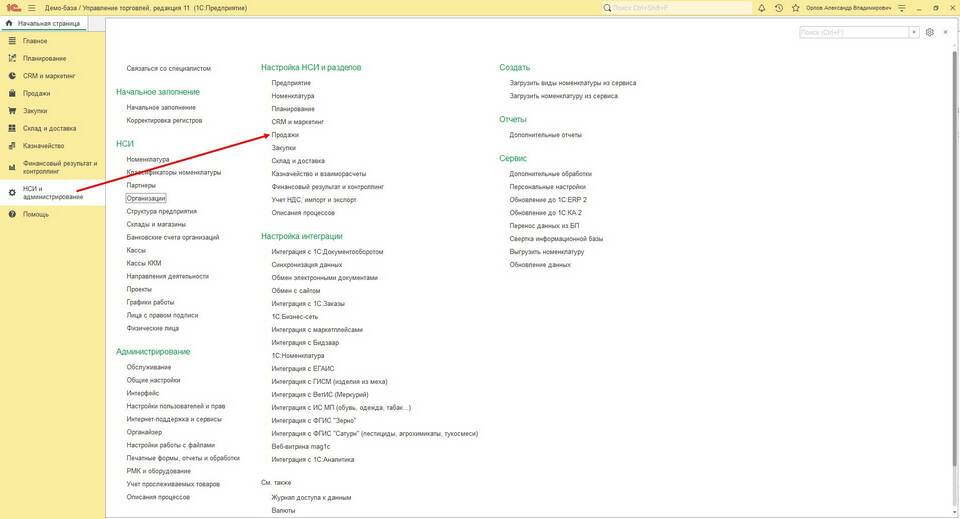This screenshot has width=960, height=519.
Task: Open the history clock icon
Action: pos(779,8)
